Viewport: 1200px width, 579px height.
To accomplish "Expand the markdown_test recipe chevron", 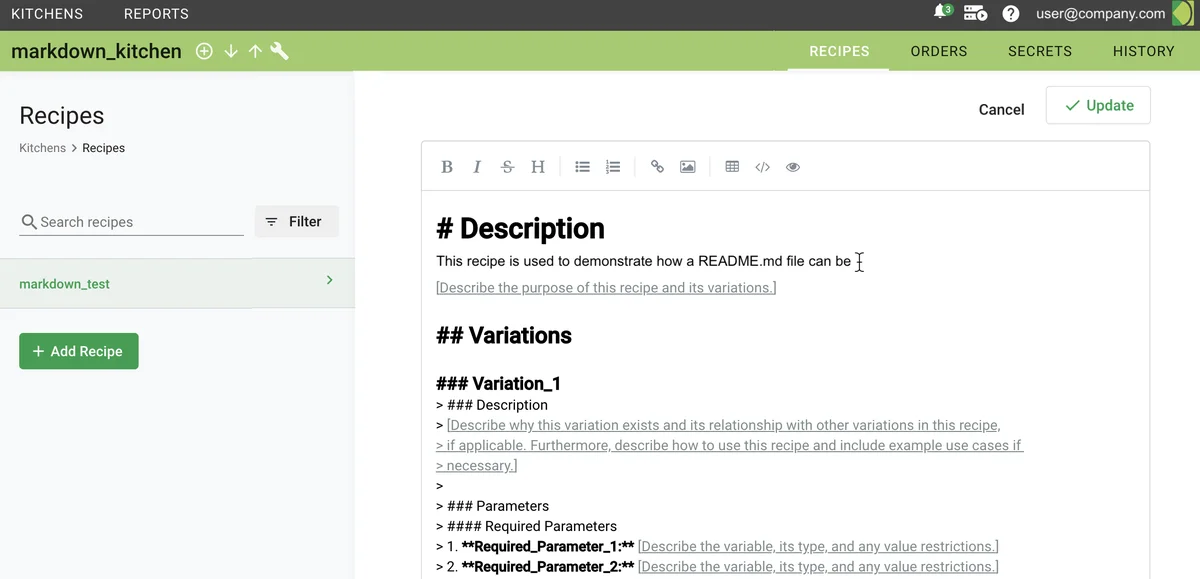I will 329,281.
